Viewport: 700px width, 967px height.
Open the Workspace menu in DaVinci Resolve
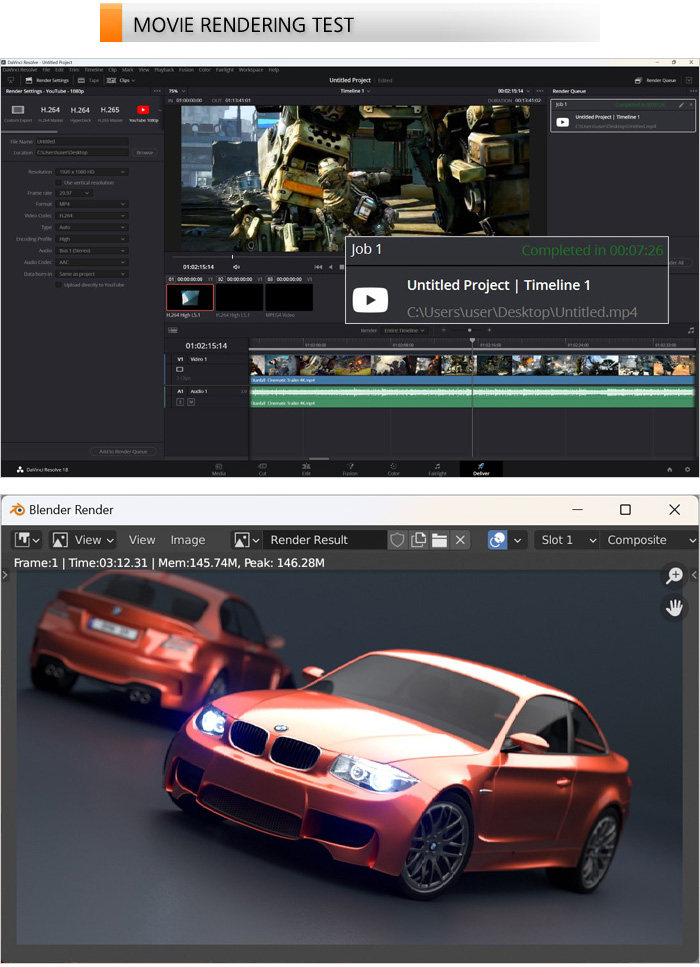click(x=250, y=70)
